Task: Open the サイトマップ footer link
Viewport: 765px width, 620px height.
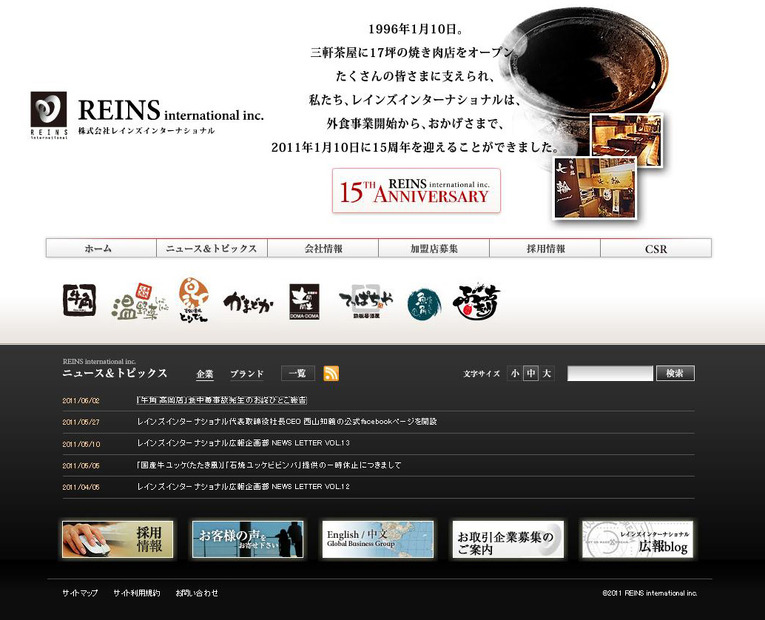Action: pyautogui.click(x=80, y=593)
